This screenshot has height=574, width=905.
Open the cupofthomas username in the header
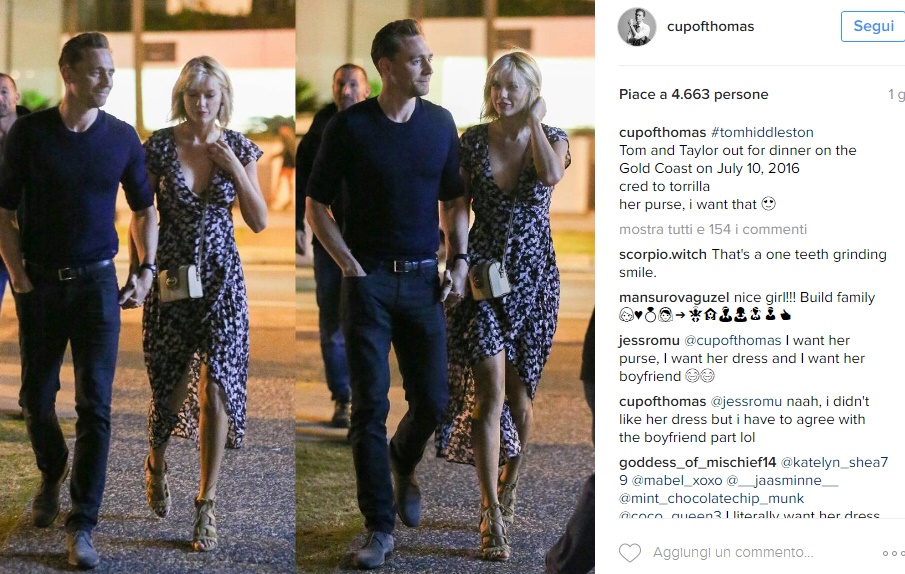[710, 27]
